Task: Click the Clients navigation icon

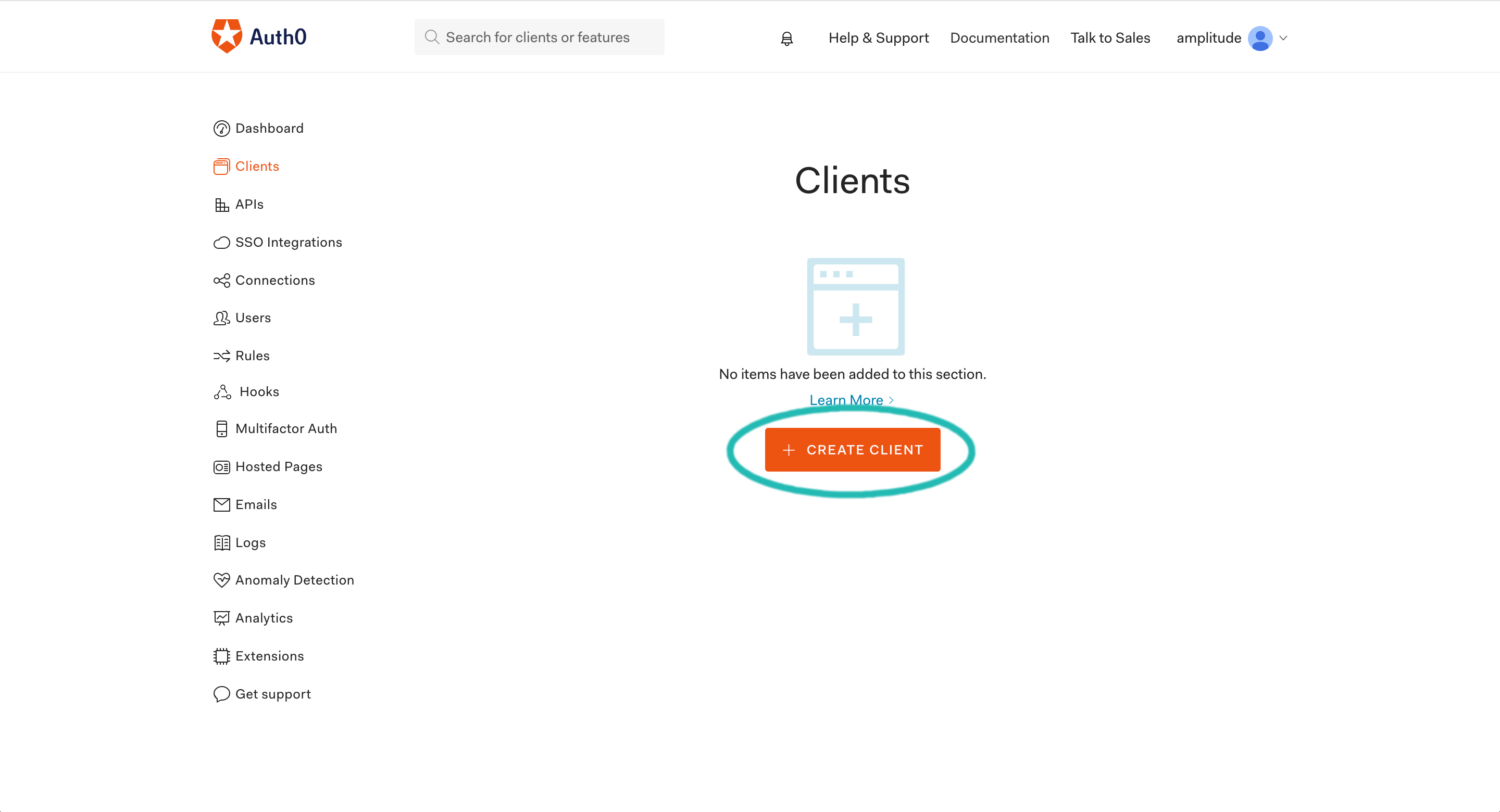Action: pyautogui.click(x=220, y=166)
